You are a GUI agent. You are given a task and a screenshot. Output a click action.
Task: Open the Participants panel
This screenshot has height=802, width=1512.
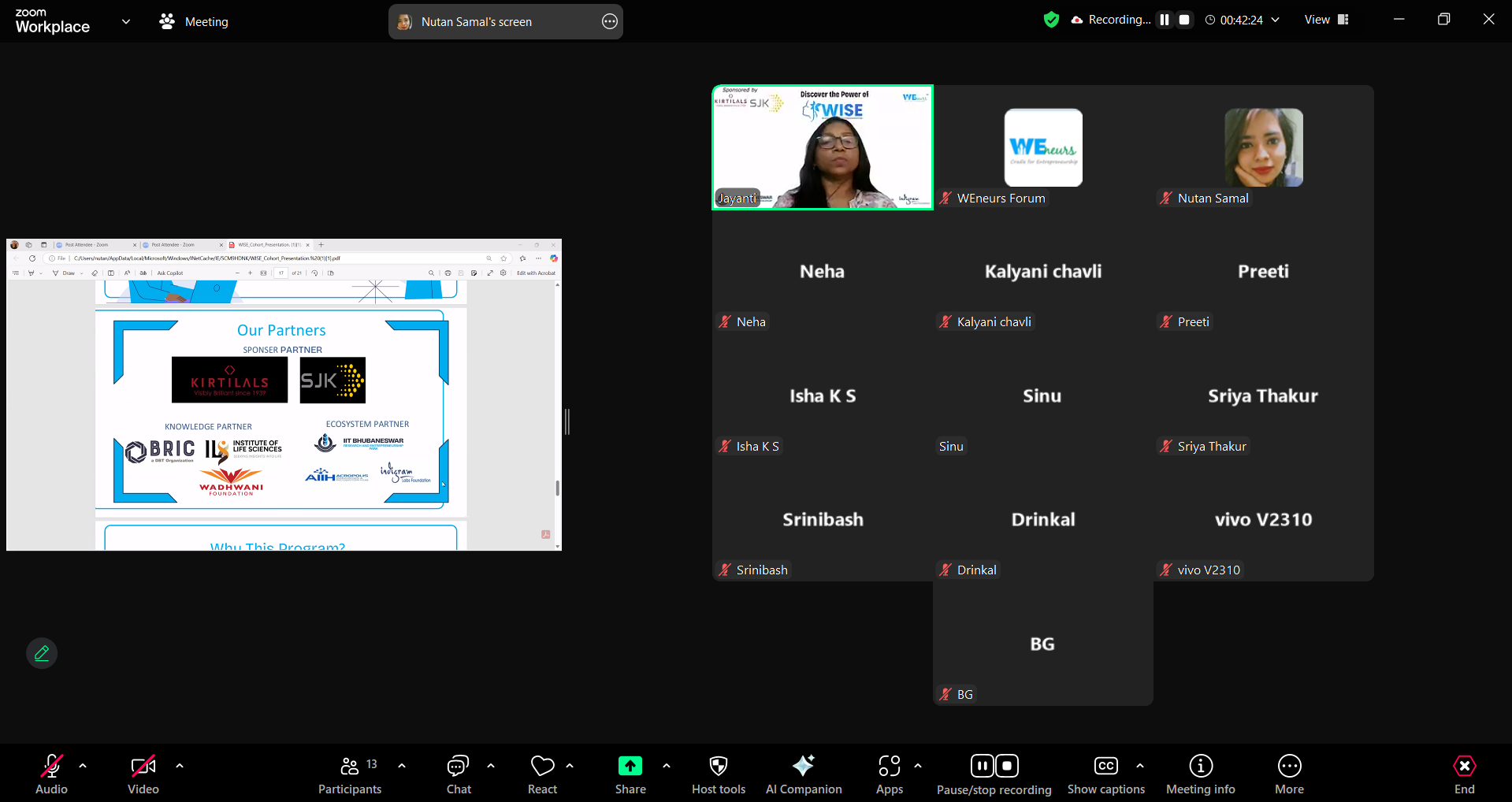coord(350,774)
